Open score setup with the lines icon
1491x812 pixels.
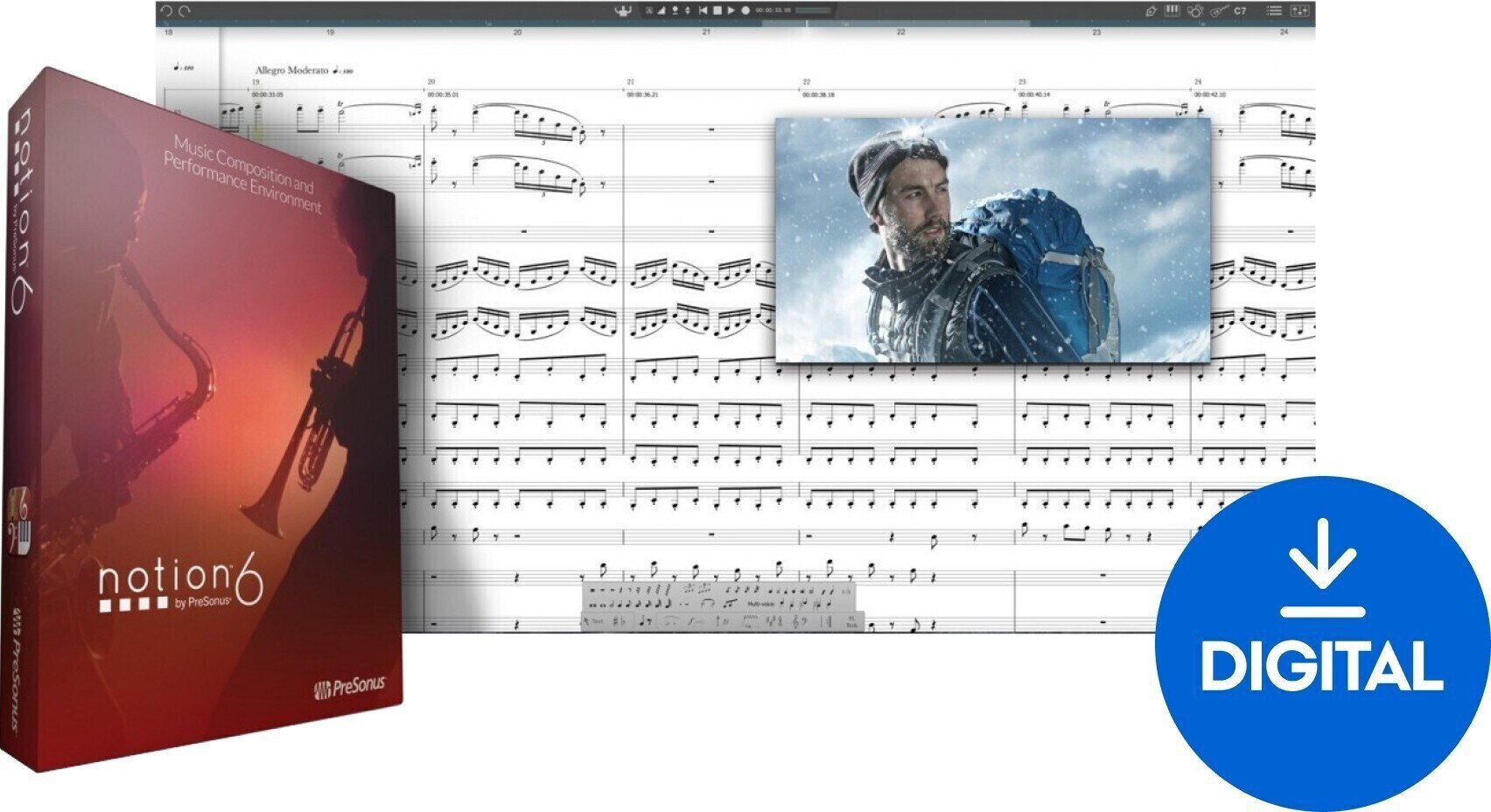pos(1274,10)
